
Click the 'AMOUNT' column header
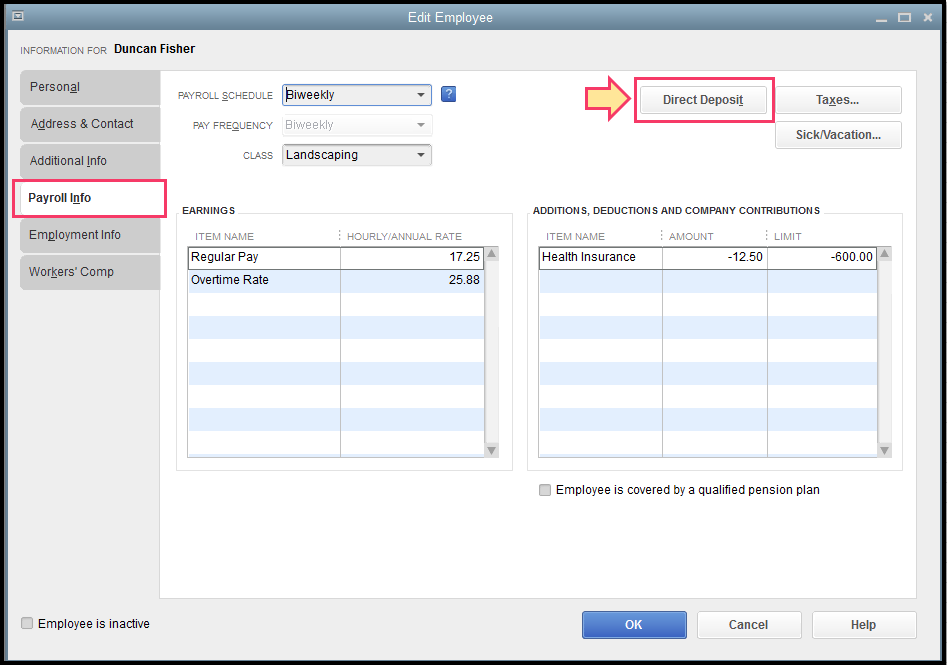point(691,237)
